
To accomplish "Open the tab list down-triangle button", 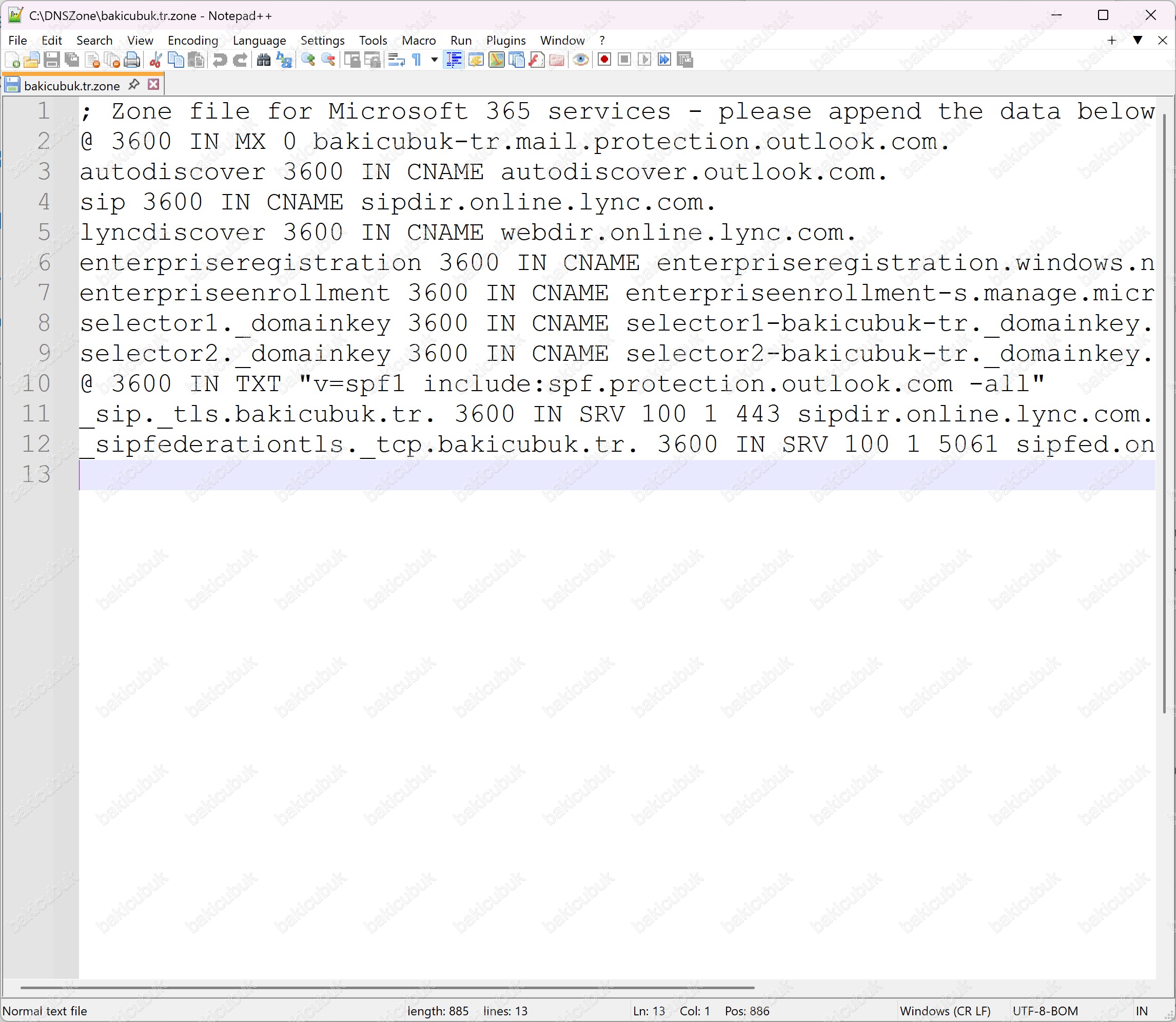I will [1137, 40].
